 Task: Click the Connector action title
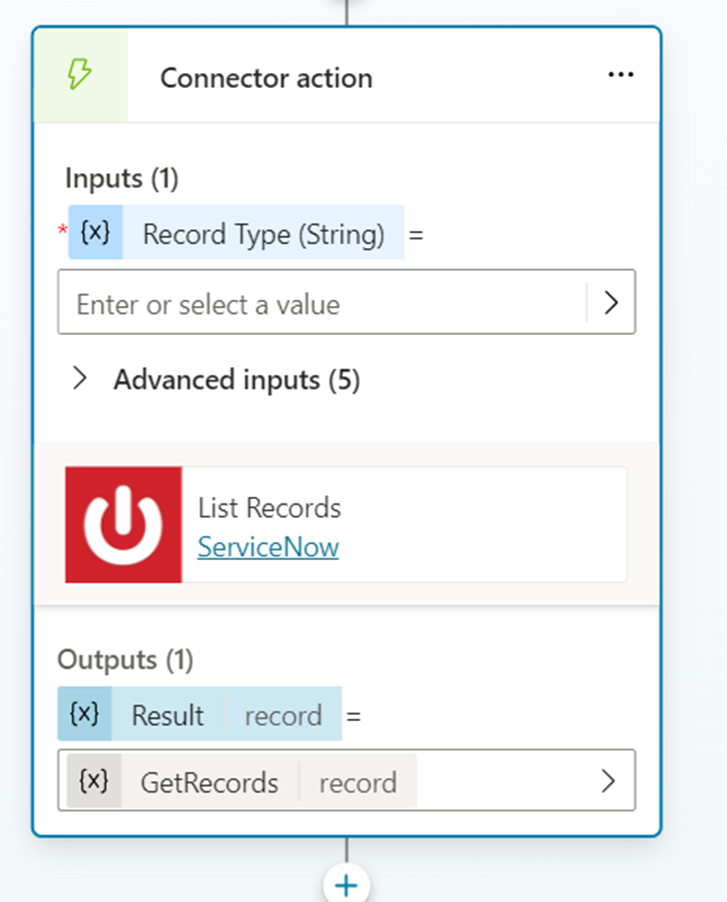266,78
